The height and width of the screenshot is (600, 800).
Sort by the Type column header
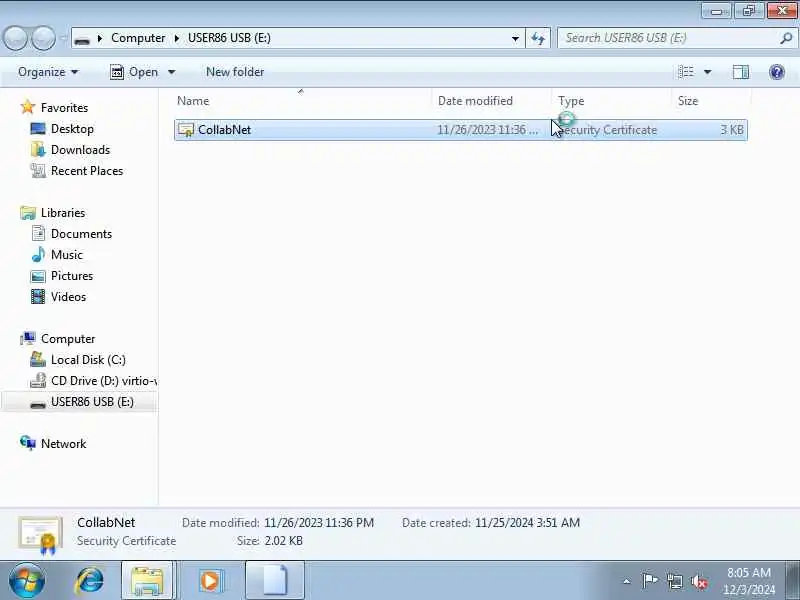click(611, 101)
